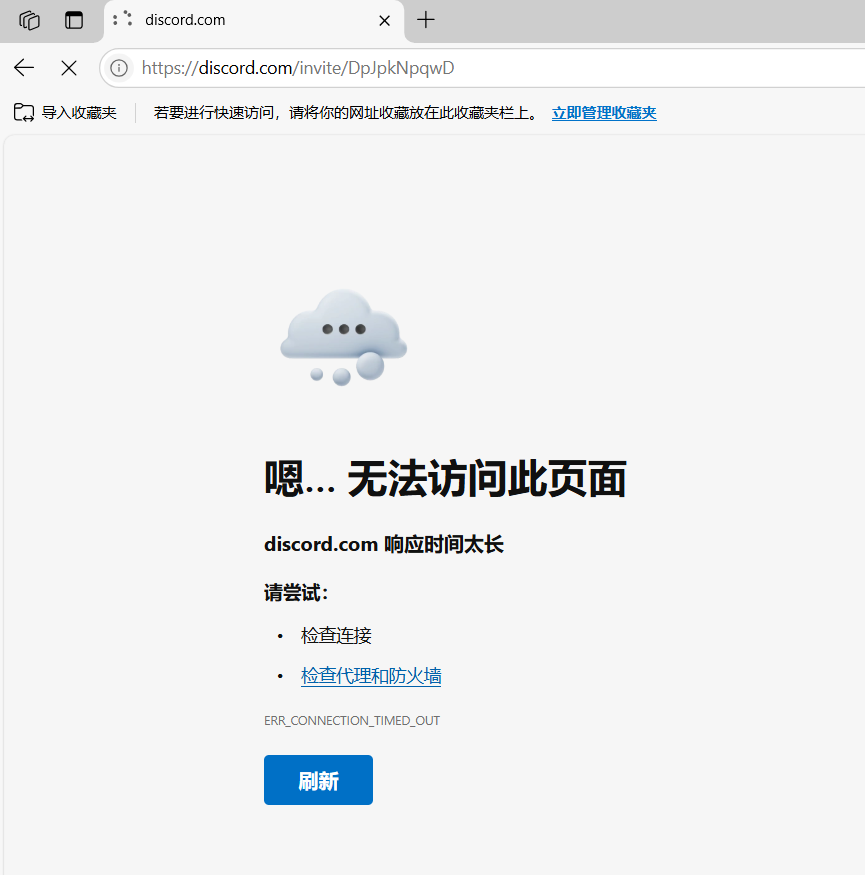Click the 请尝试 label
Screen dimensions: 865x875
[x=296, y=592]
